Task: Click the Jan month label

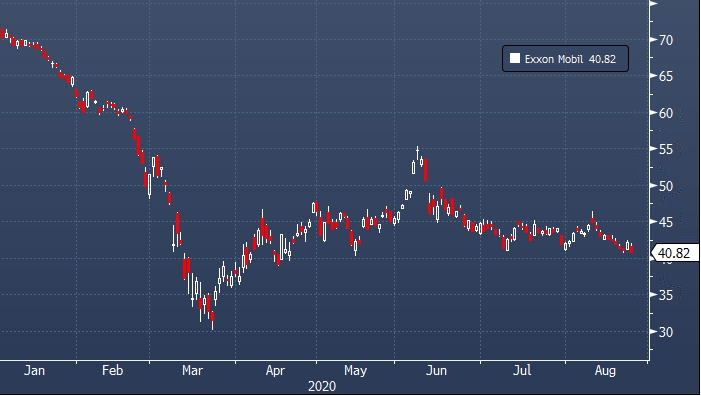Action: click(34, 371)
